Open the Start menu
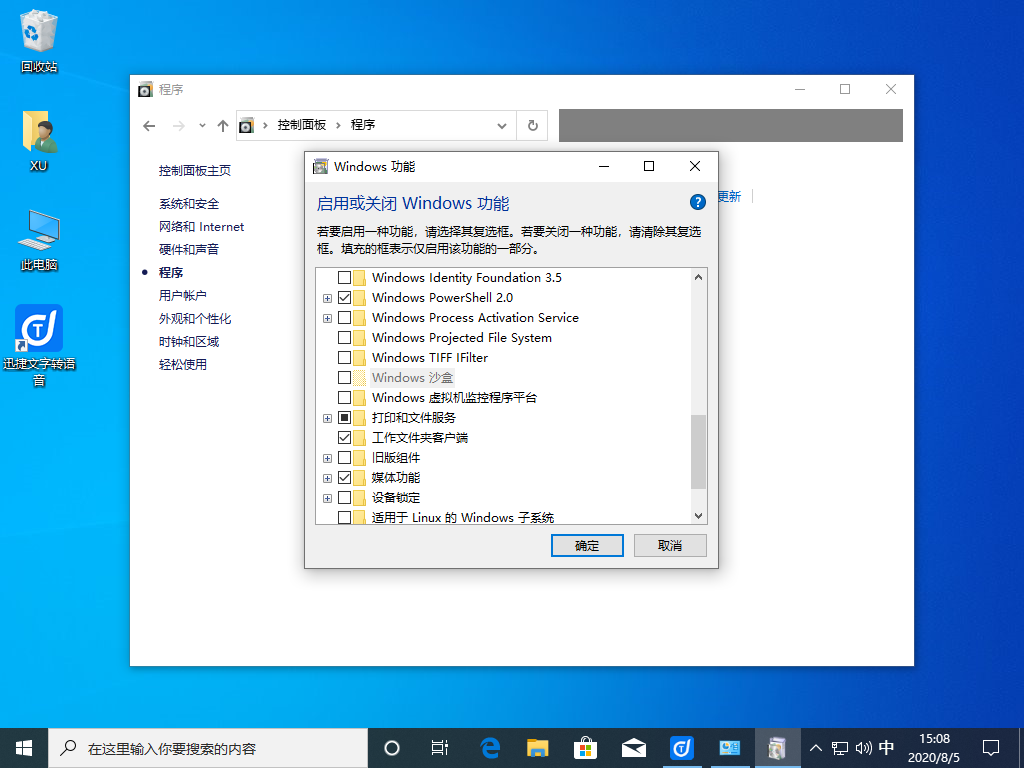This screenshot has height=768, width=1024. [23, 747]
